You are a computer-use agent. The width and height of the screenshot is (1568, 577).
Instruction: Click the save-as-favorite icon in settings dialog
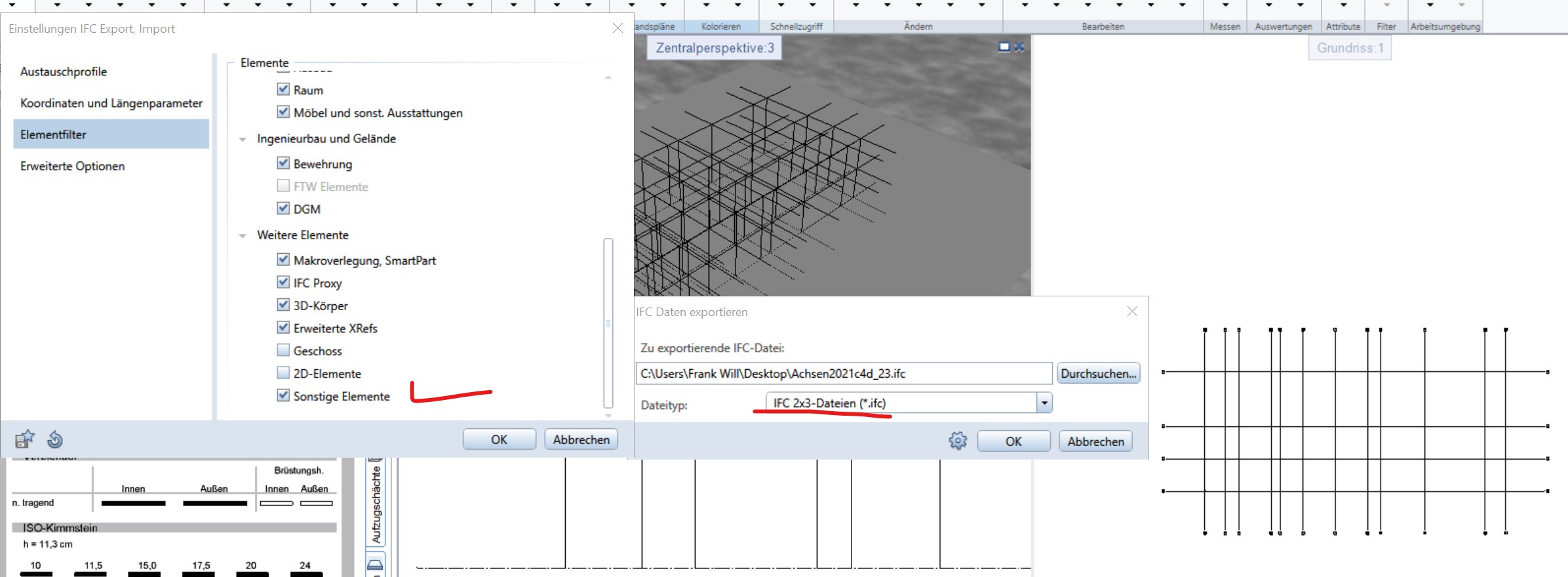coord(24,439)
